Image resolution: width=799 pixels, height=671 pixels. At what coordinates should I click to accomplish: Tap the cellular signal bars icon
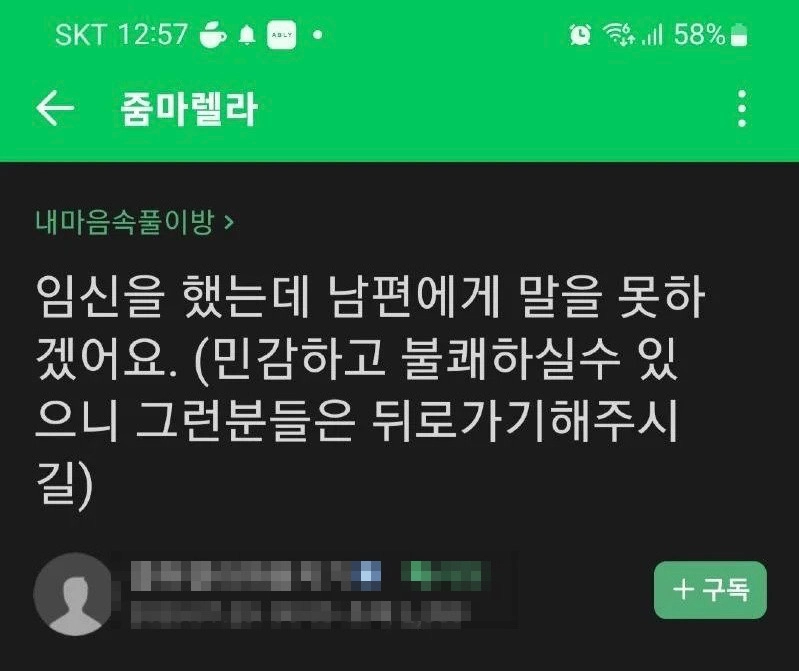pyautogui.click(x=652, y=35)
